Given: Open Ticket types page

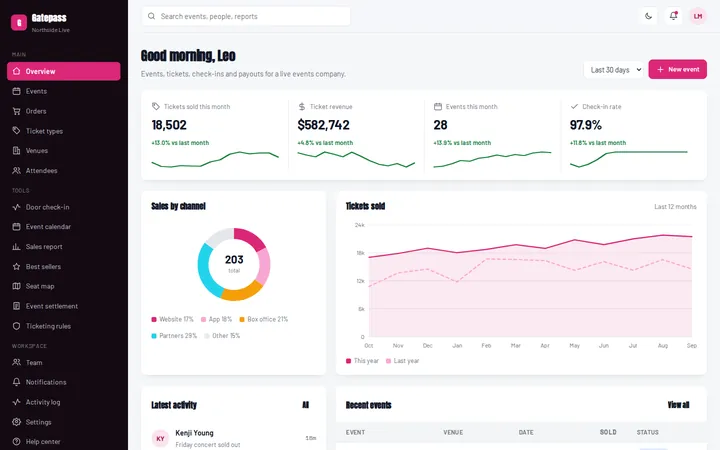Looking at the screenshot, I should pos(63,131).
